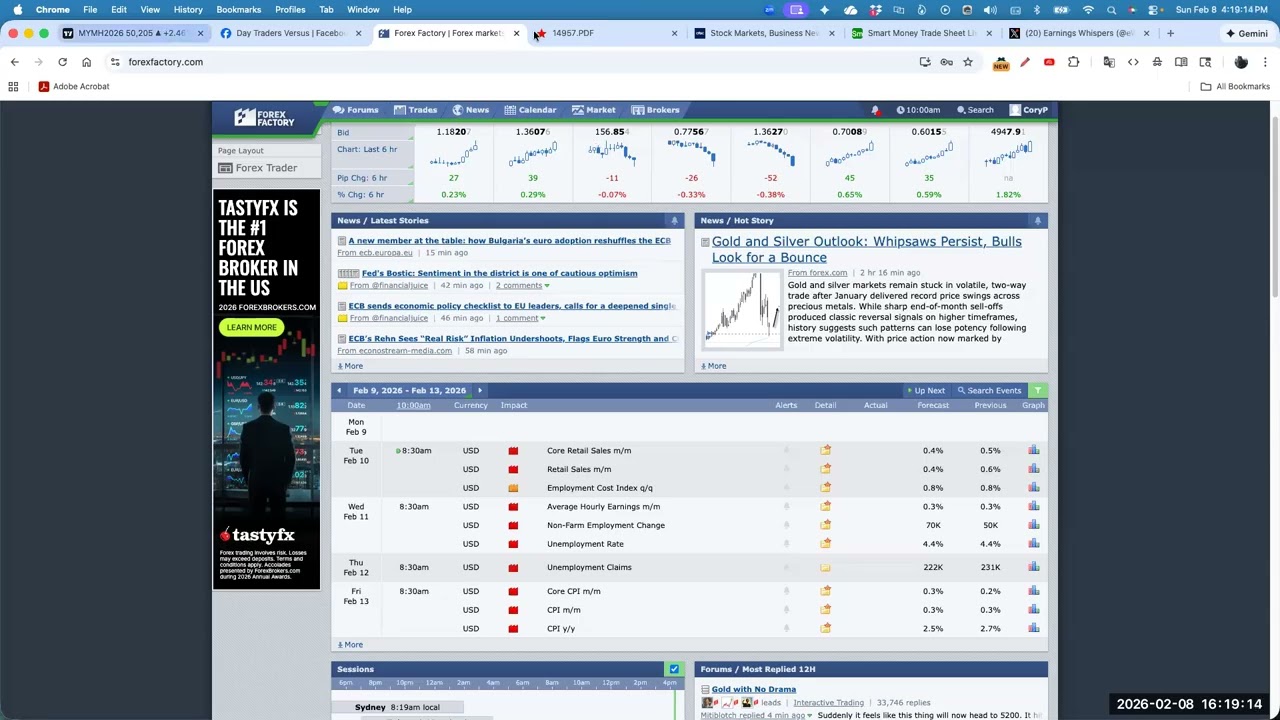Open graph for Employment Cost Index q/q
Image resolution: width=1280 pixels, height=720 pixels.
pyautogui.click(x=1033, y=488)
